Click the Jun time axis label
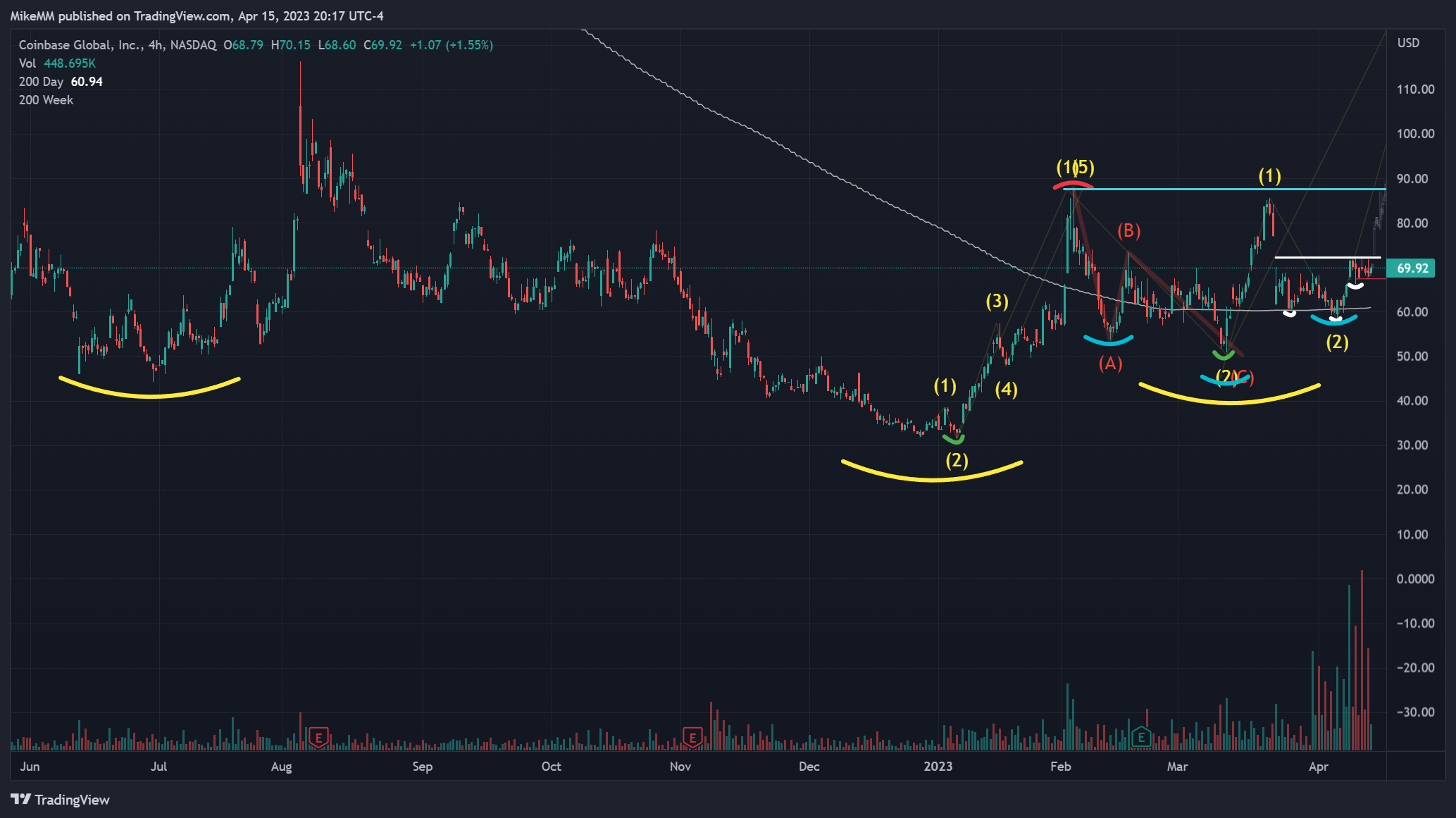 30,767
